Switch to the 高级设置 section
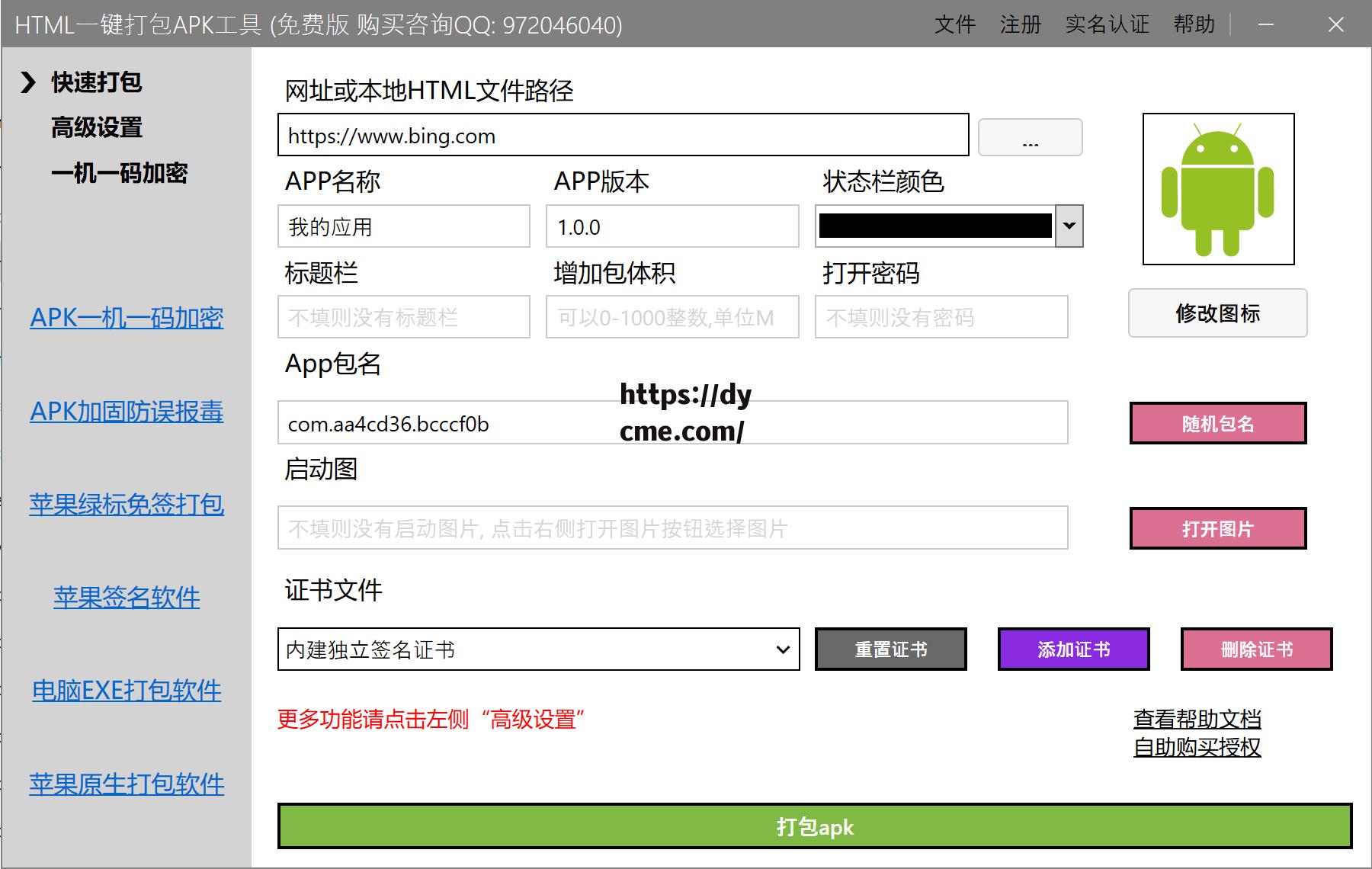1372x869 pixels. (96, 128)
